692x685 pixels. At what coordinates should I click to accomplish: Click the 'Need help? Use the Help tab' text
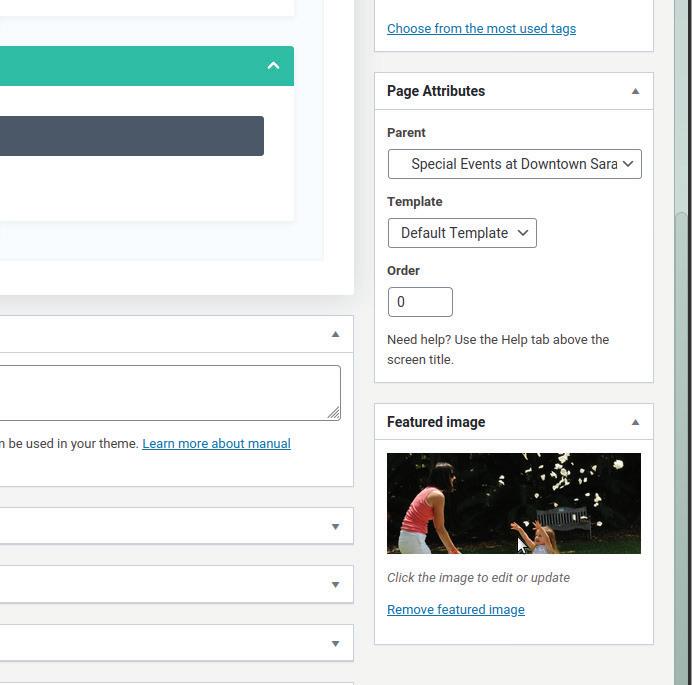point(498,350)
